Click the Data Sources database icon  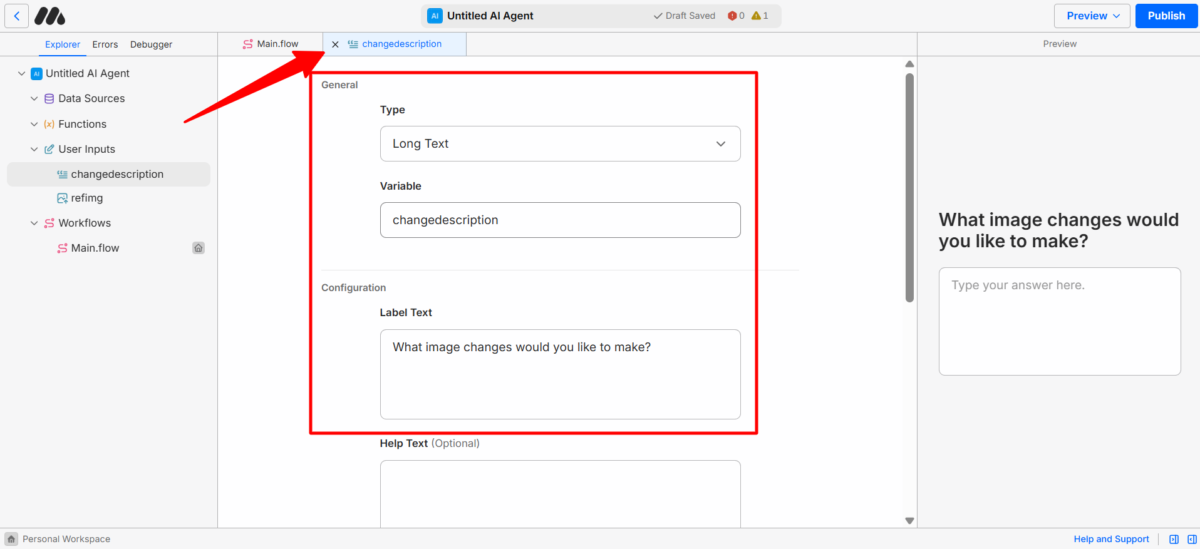pos(49,99)
